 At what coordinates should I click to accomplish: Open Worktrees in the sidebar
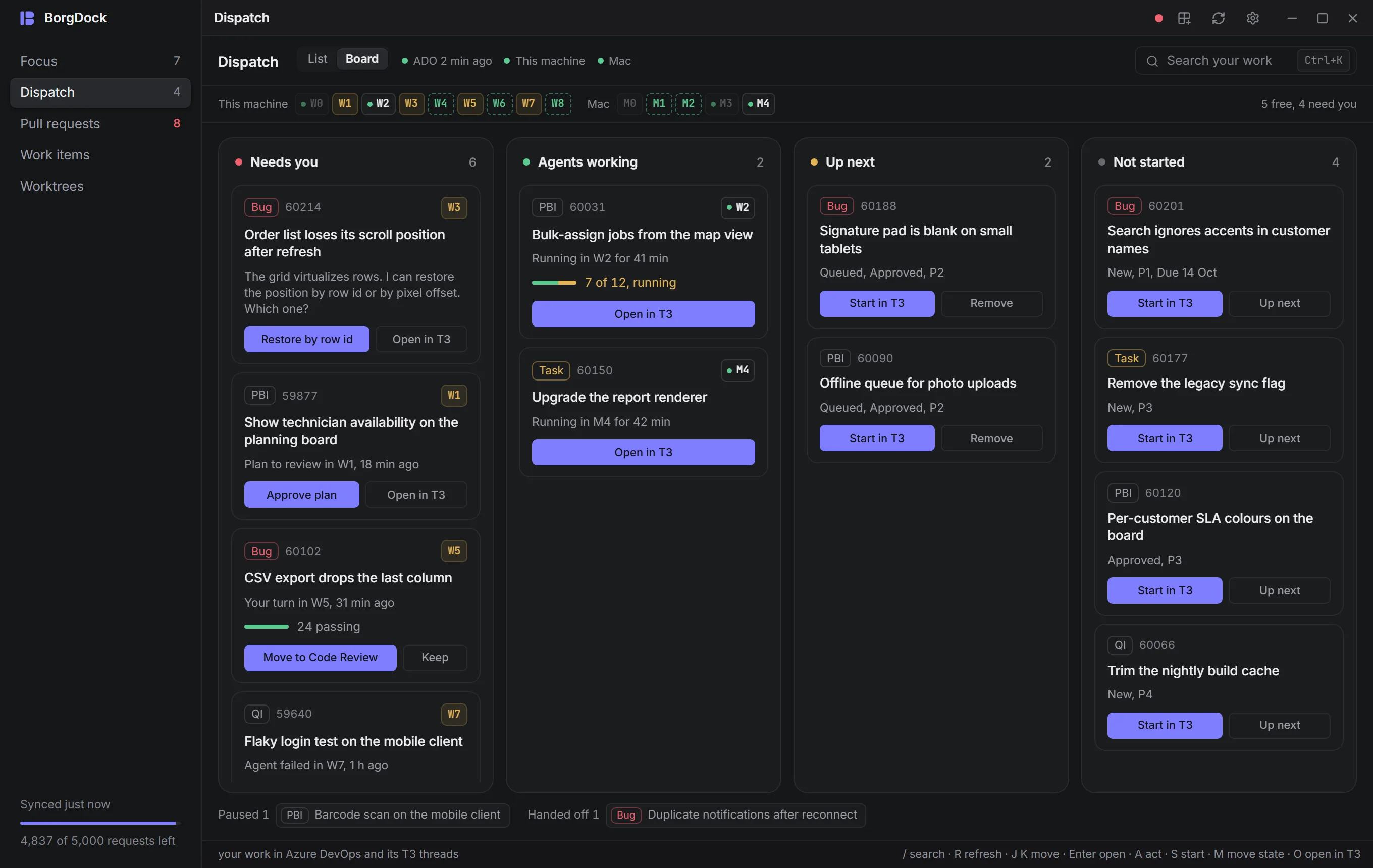click(100, 186)
